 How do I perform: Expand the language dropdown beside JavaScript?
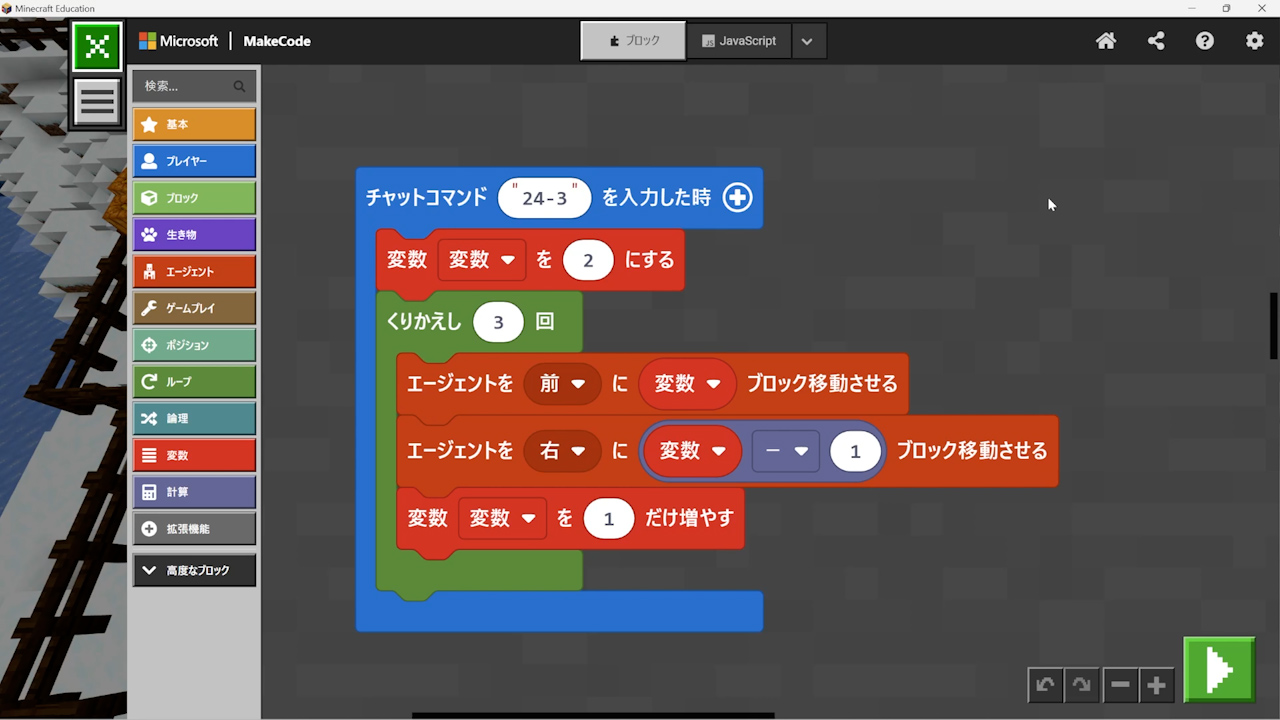[807, 41]
